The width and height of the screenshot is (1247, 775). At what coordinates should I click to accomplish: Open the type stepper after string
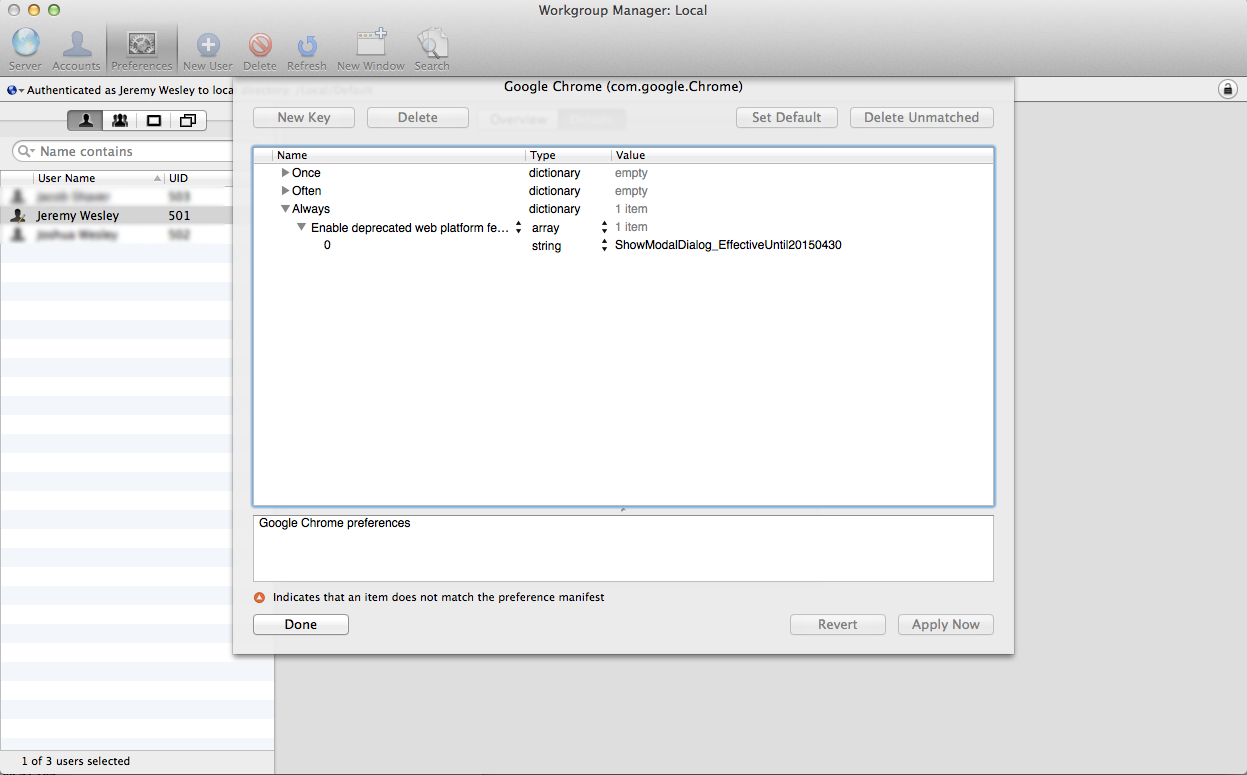point(605,245)
